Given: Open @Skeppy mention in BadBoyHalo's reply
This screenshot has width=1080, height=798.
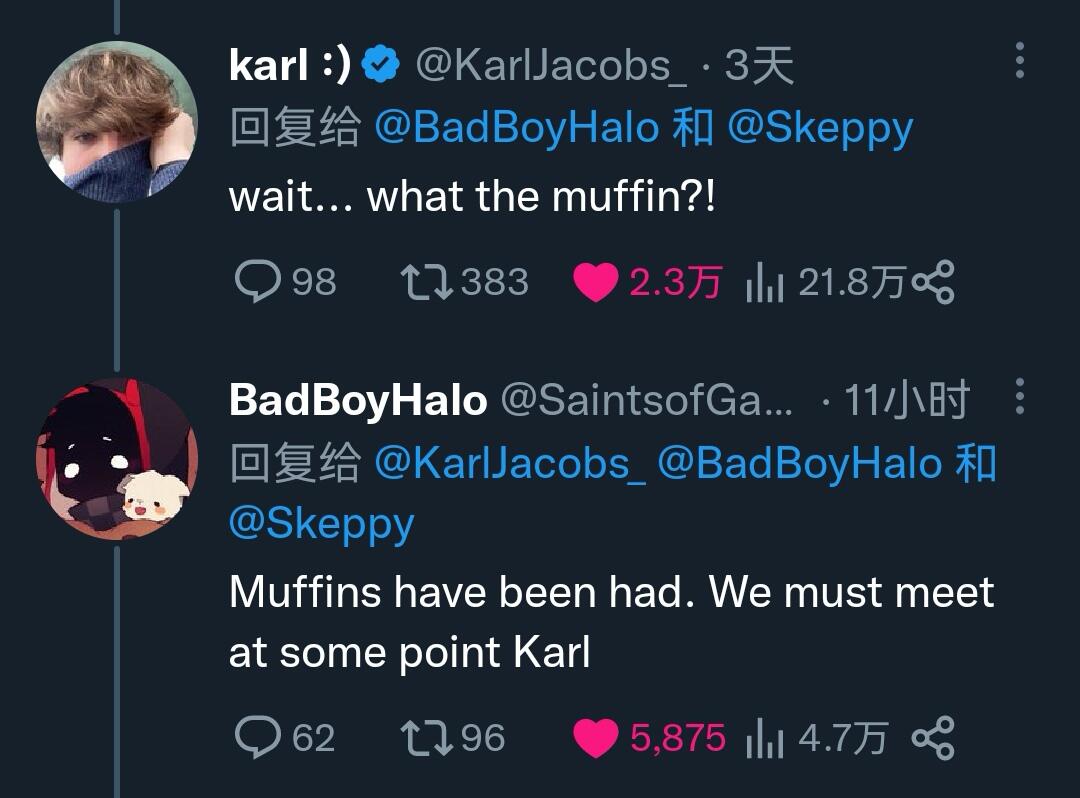Looking at the screenshot, I should [x=322, y=524].
